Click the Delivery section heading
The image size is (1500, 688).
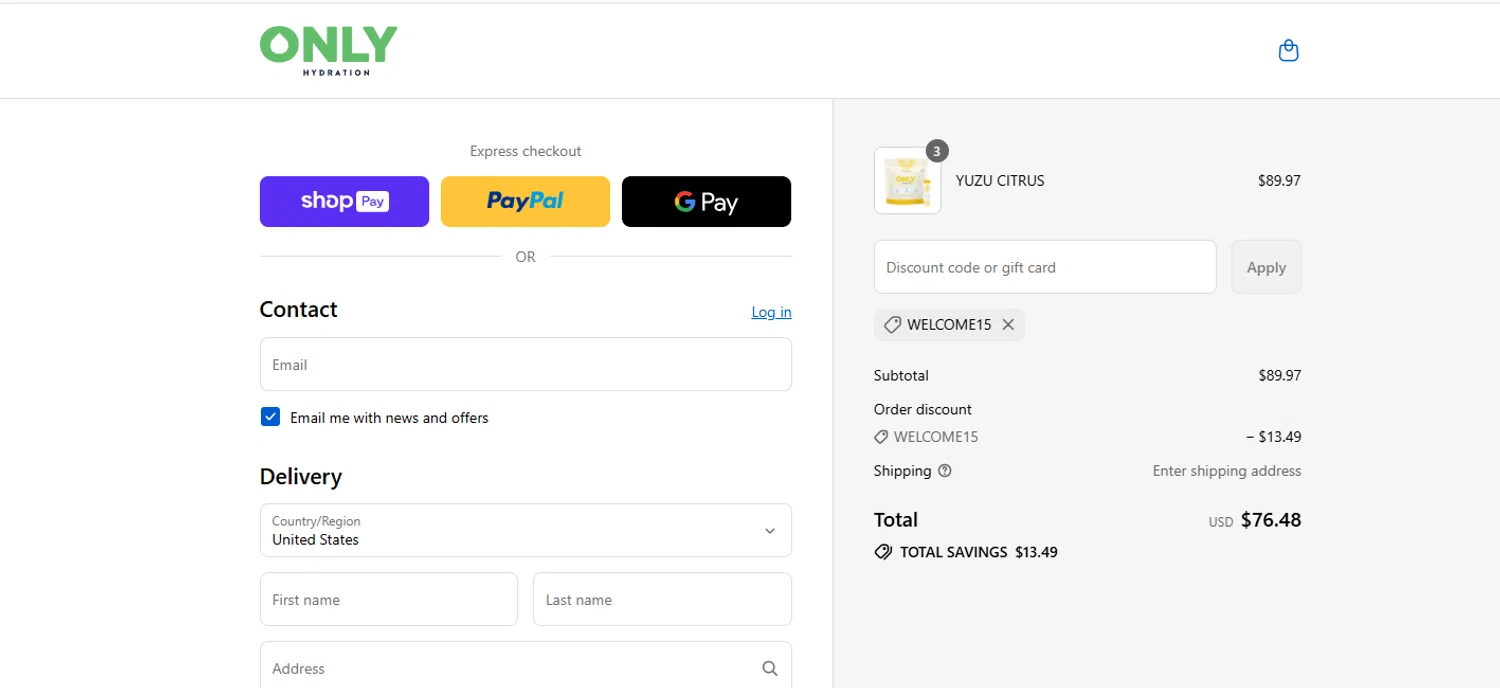click(300, 477)
